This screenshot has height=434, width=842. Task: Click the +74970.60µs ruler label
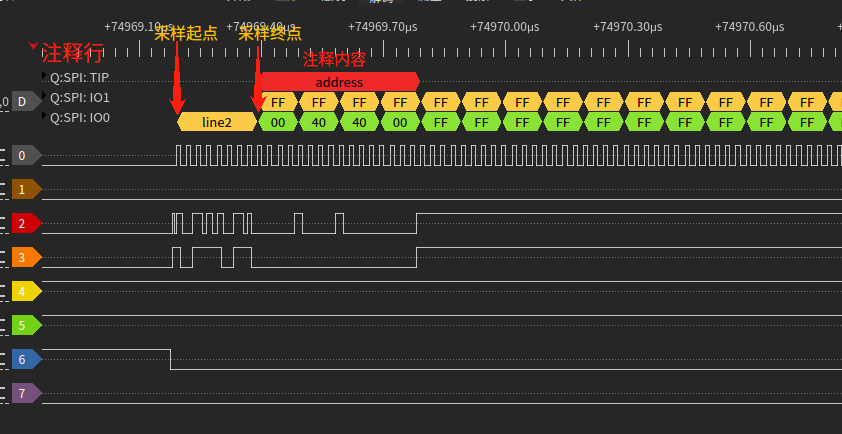coord(750,27)
